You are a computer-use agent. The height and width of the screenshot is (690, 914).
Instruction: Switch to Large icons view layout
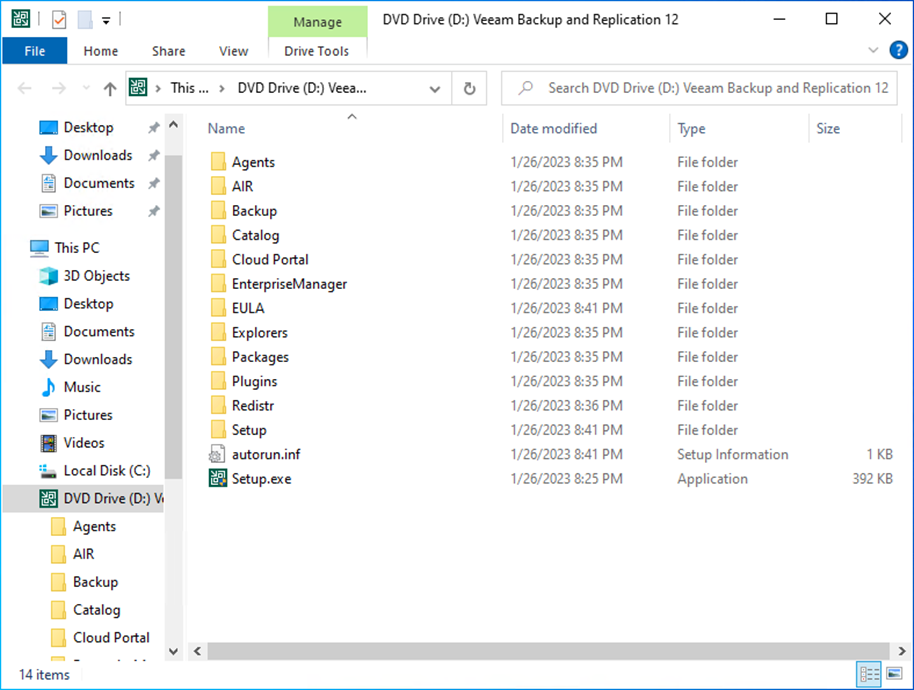tap(894, 674)
